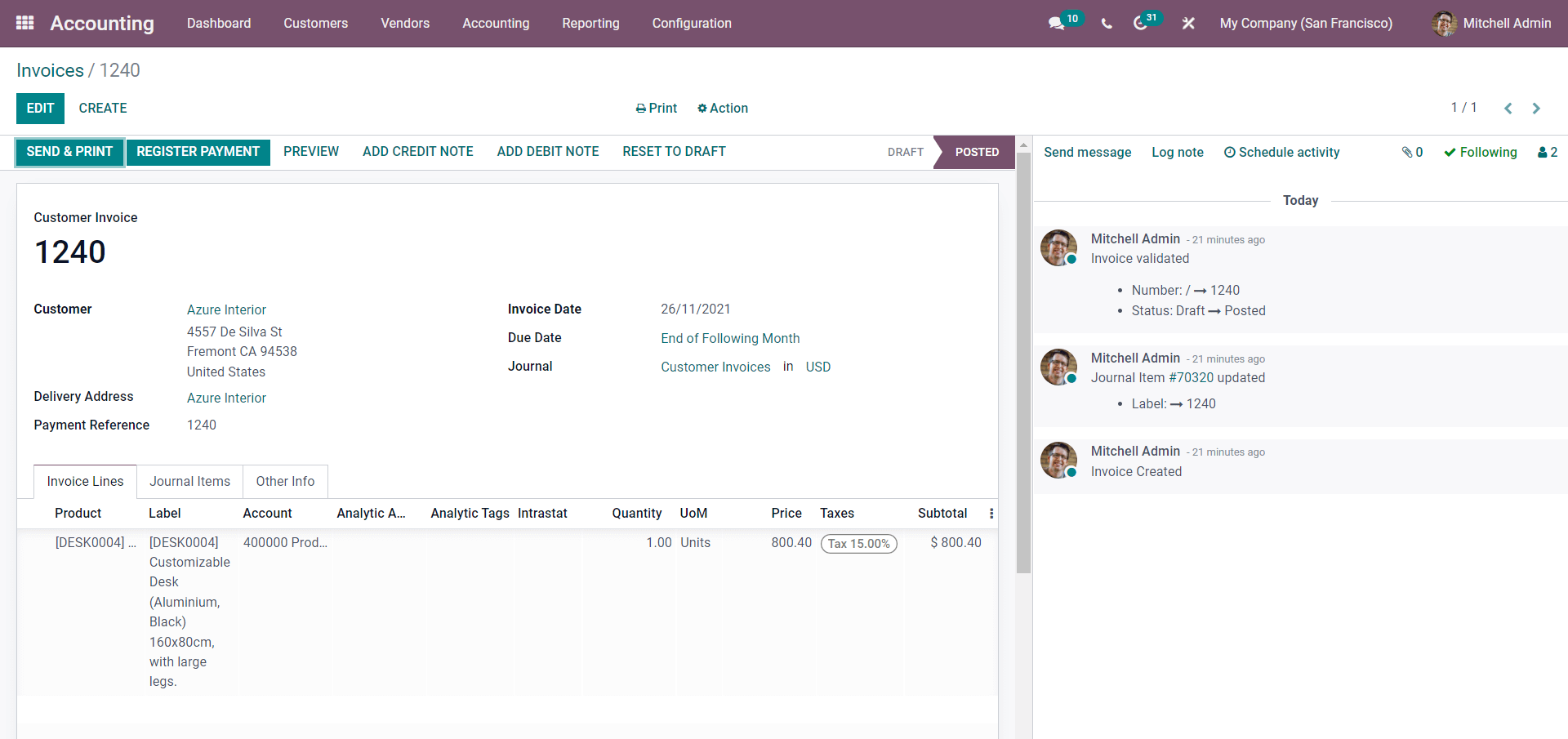Click Mitchell Admin name on Invoice validated
1568x739 pixels.
point(1135,239)
